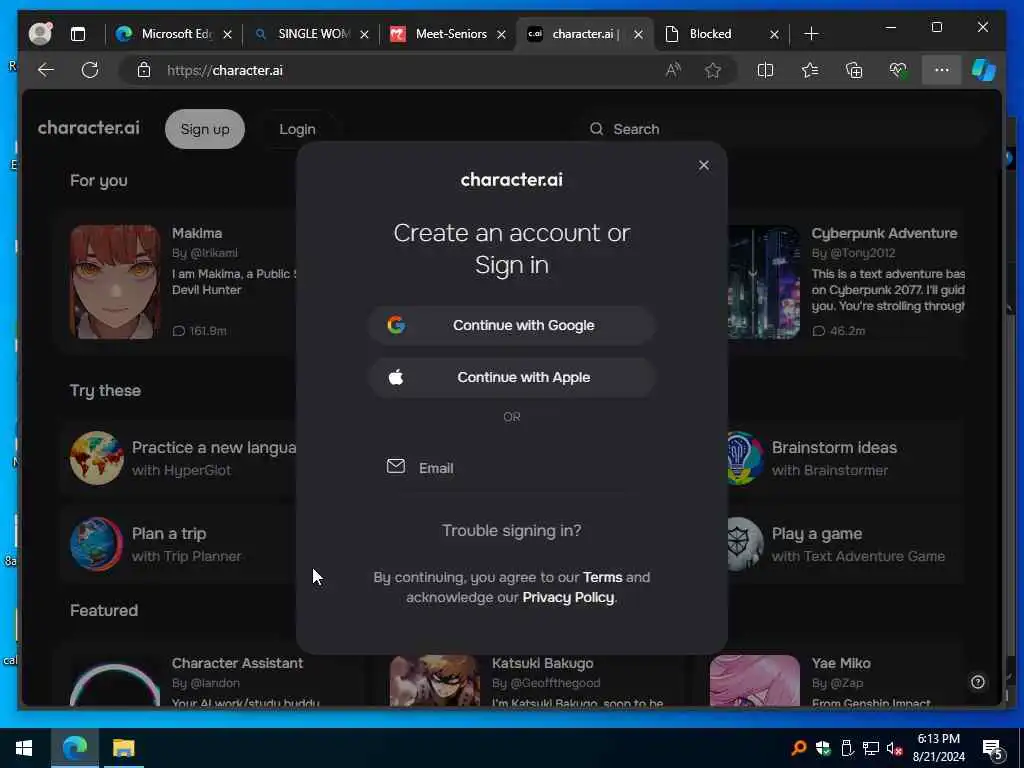Open the Cyberpunk Adventure thumbnail
1024x768 pixels.
(x=764, y=282)
